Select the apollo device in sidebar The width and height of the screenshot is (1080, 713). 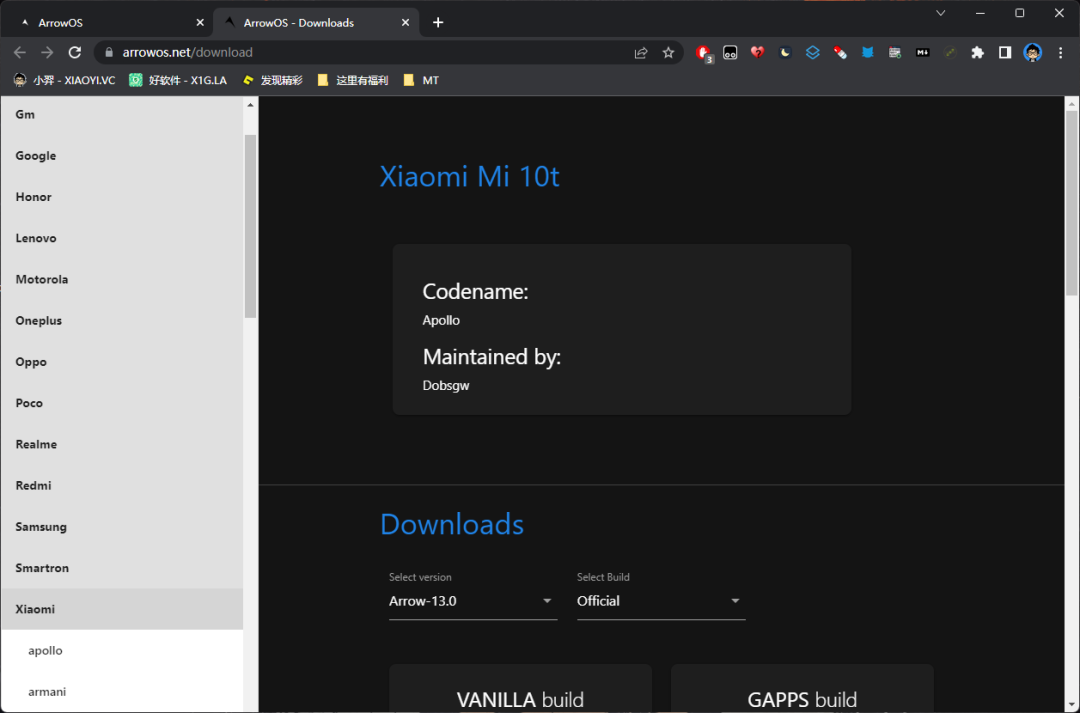click(x=45, y=651)
